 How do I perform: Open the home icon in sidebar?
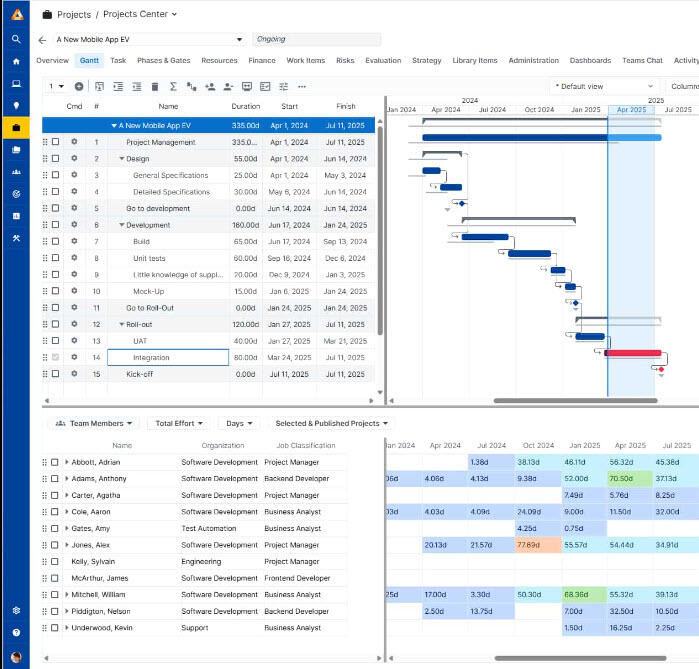(16, 61)
